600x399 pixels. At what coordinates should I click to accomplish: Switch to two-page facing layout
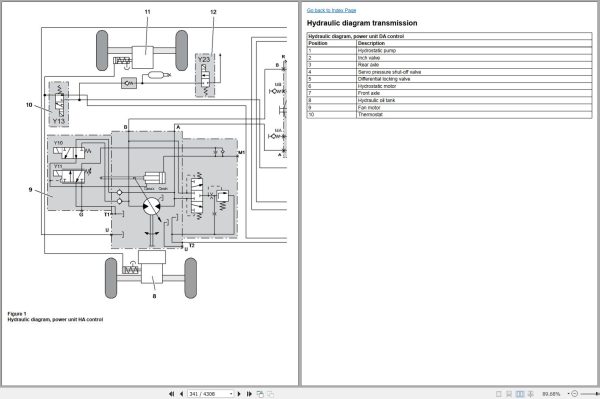(520, 394)
